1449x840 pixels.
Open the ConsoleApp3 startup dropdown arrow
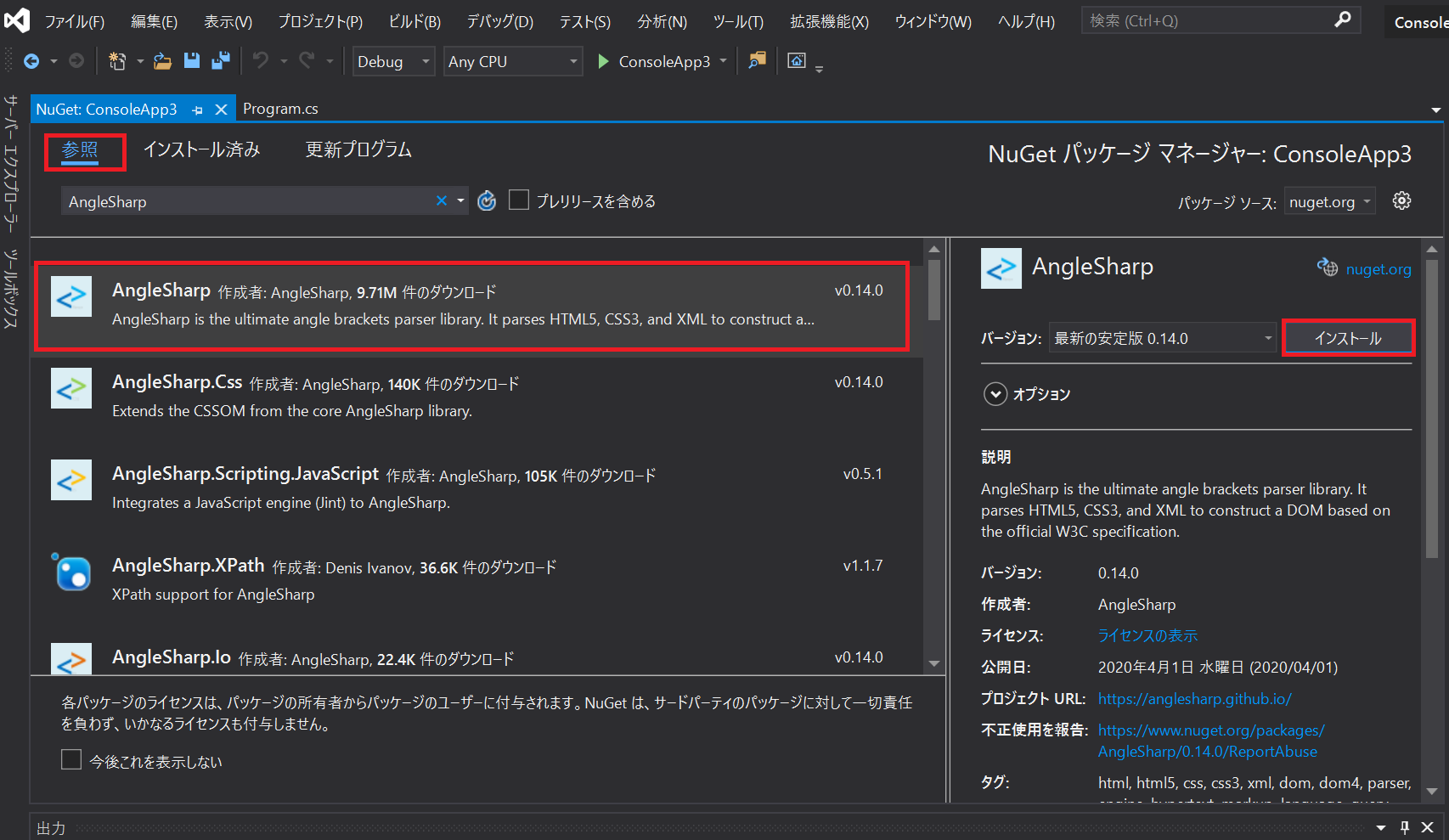tap(724, 61)
